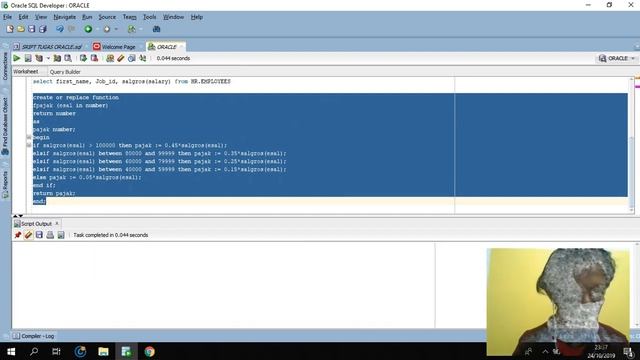640x360 pixels.
Task: Open the Help menu
Action: click(197, 17)
